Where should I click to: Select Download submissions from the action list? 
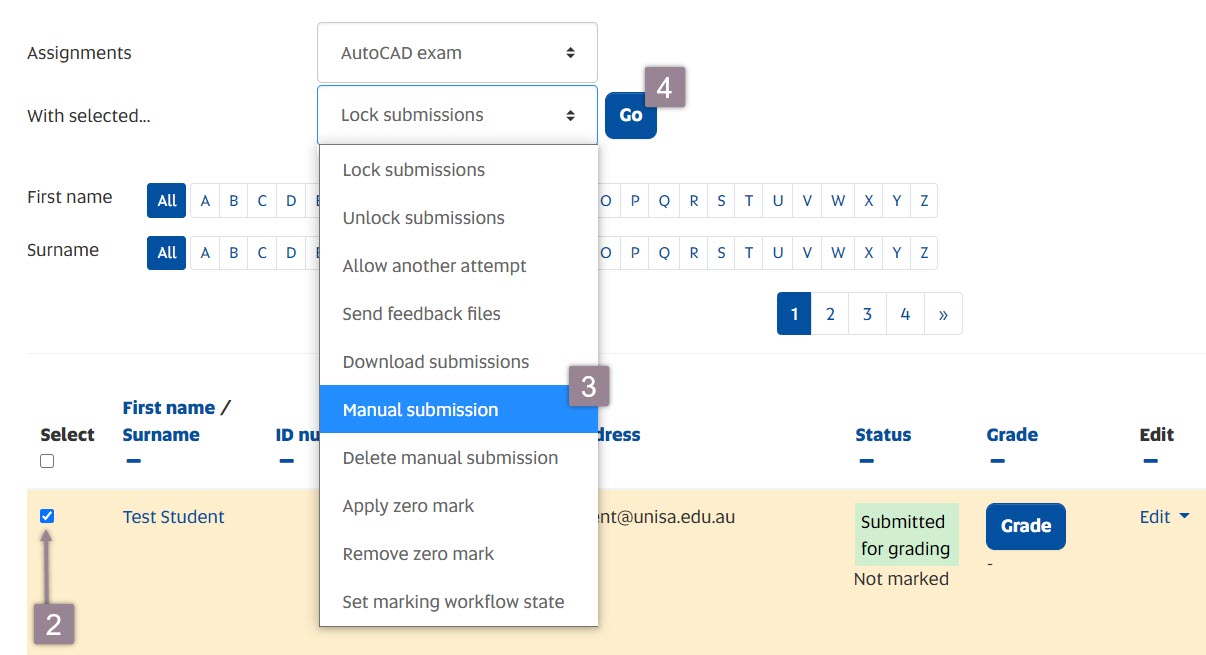[x=437, y=361]
